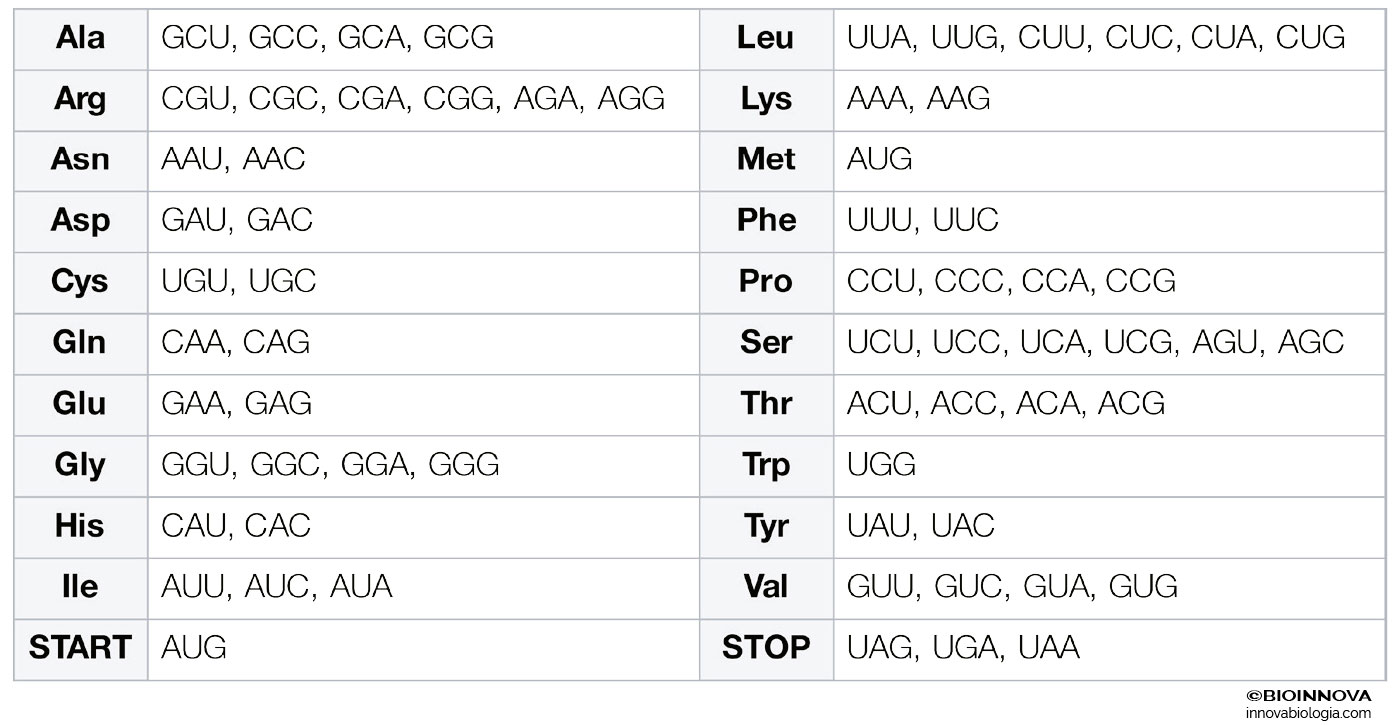The image size is (1397, 725).
Task: Select the STOP label cell
Action: (766, 647)
